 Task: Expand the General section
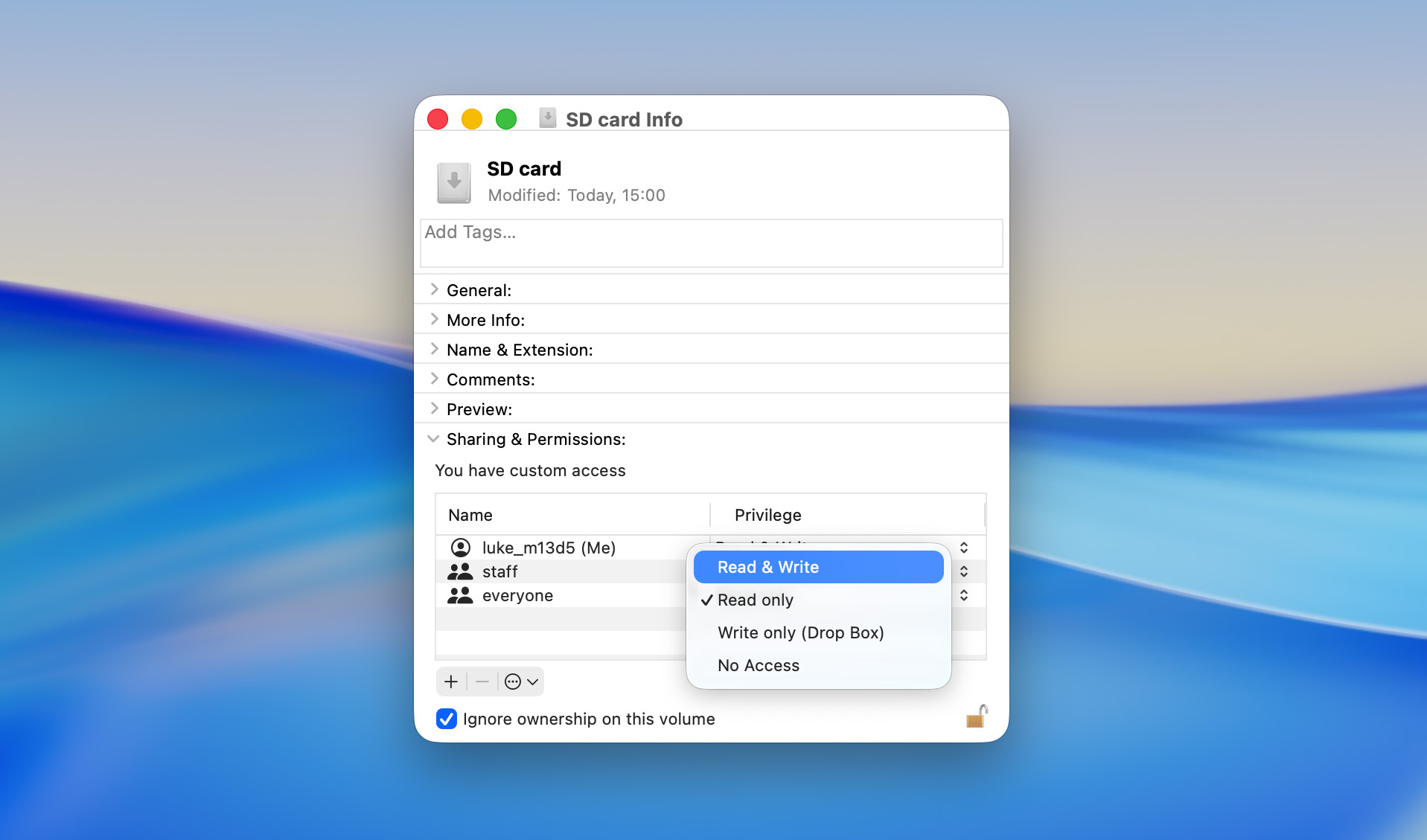click(435, 289)
